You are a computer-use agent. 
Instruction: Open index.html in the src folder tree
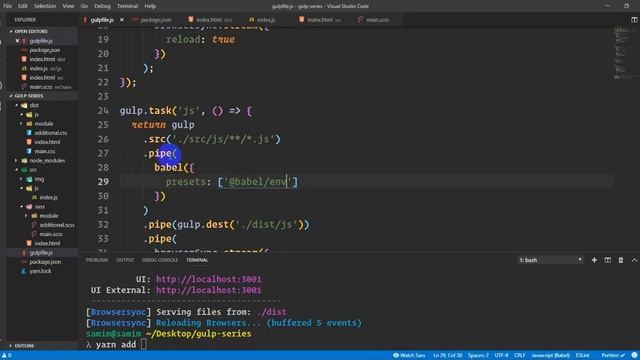47,244
